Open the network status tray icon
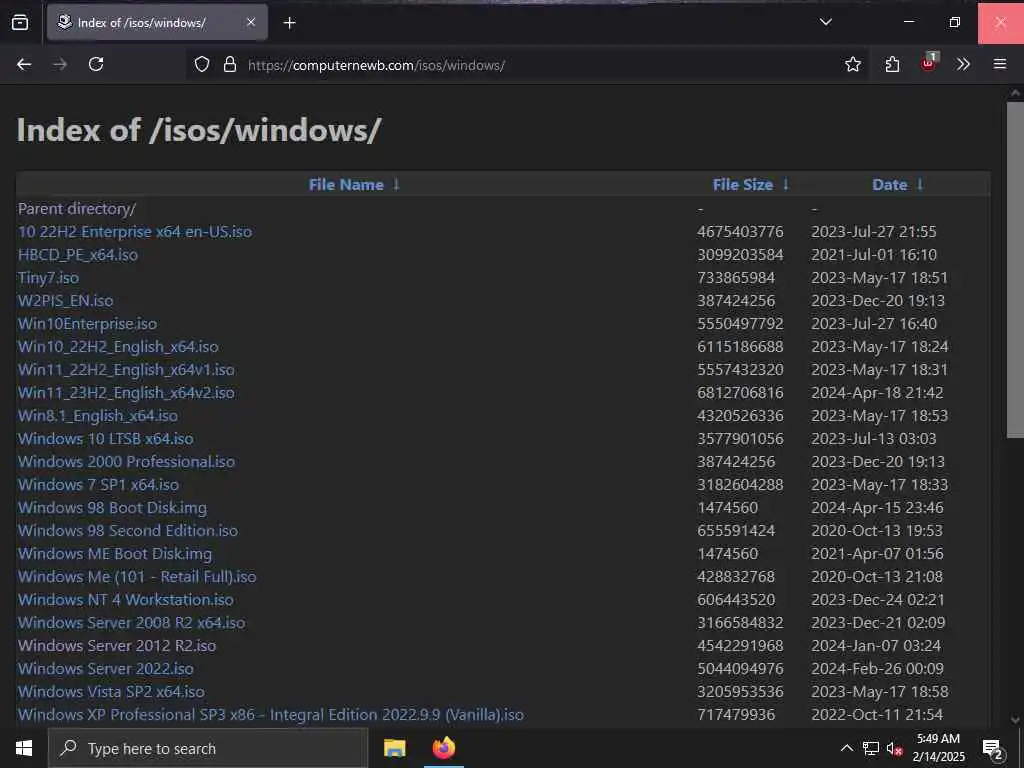1024x768 pixels. (871, 748)
